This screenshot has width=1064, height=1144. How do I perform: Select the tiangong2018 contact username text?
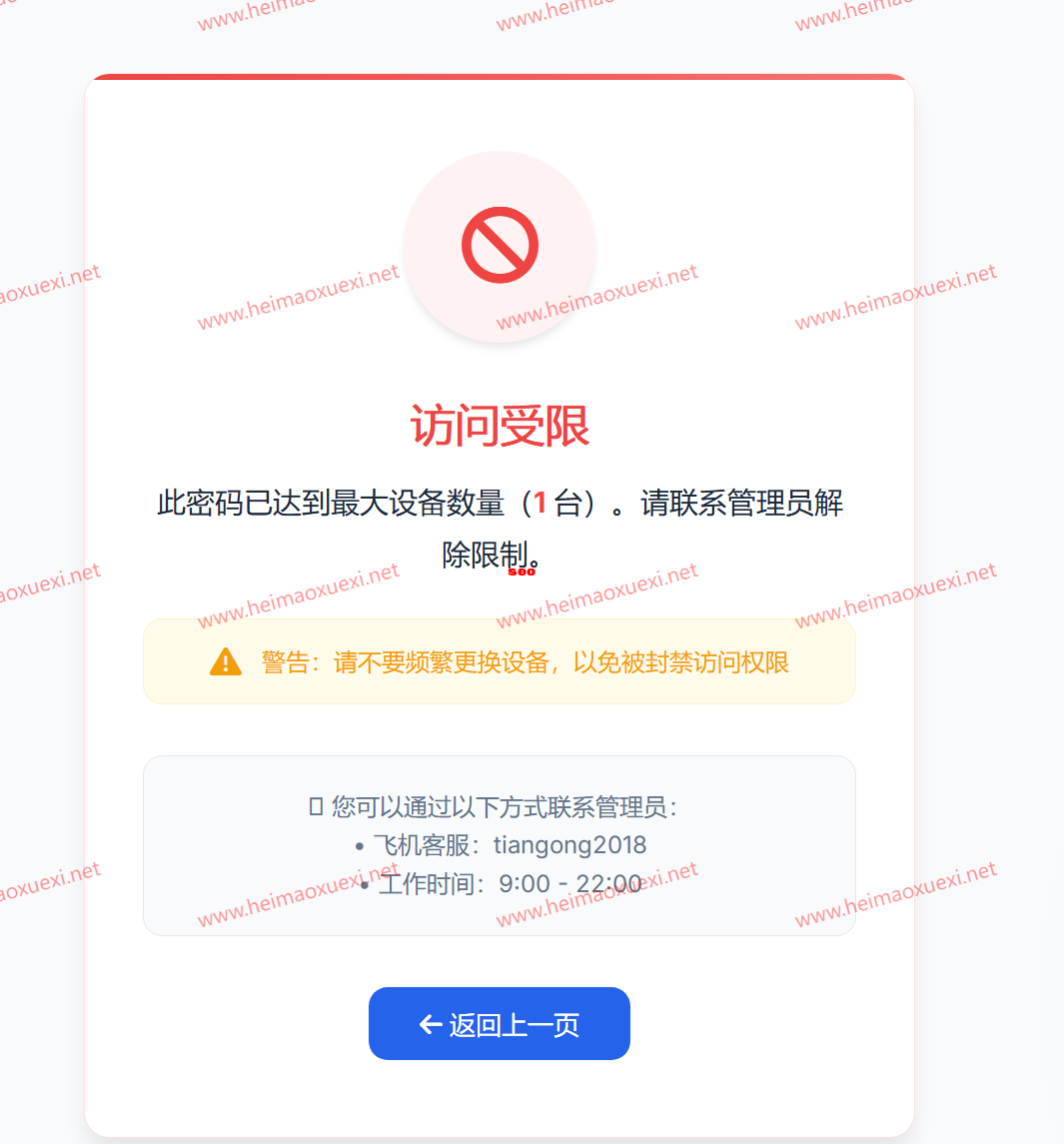[569, 845]
